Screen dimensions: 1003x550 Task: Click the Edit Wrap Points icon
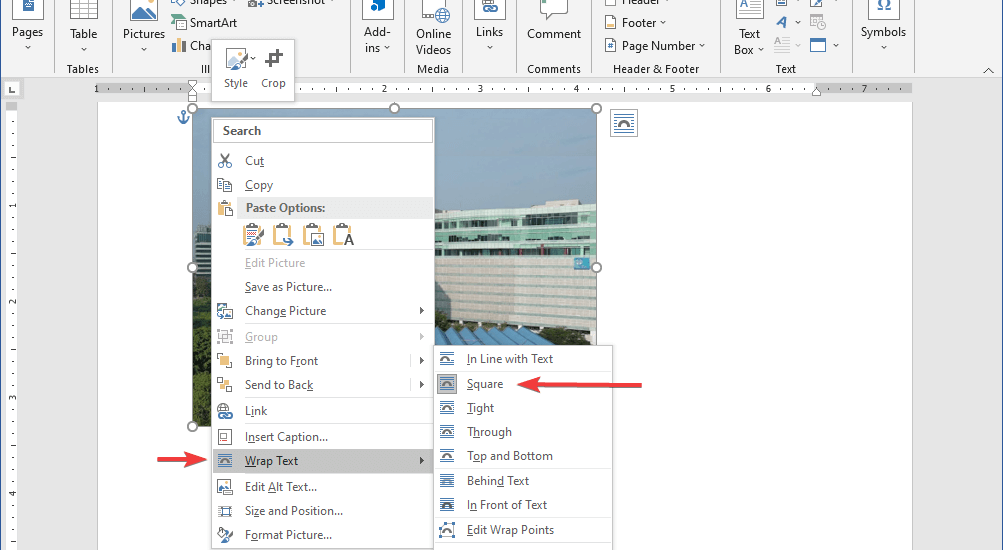(x=447, y=530)
